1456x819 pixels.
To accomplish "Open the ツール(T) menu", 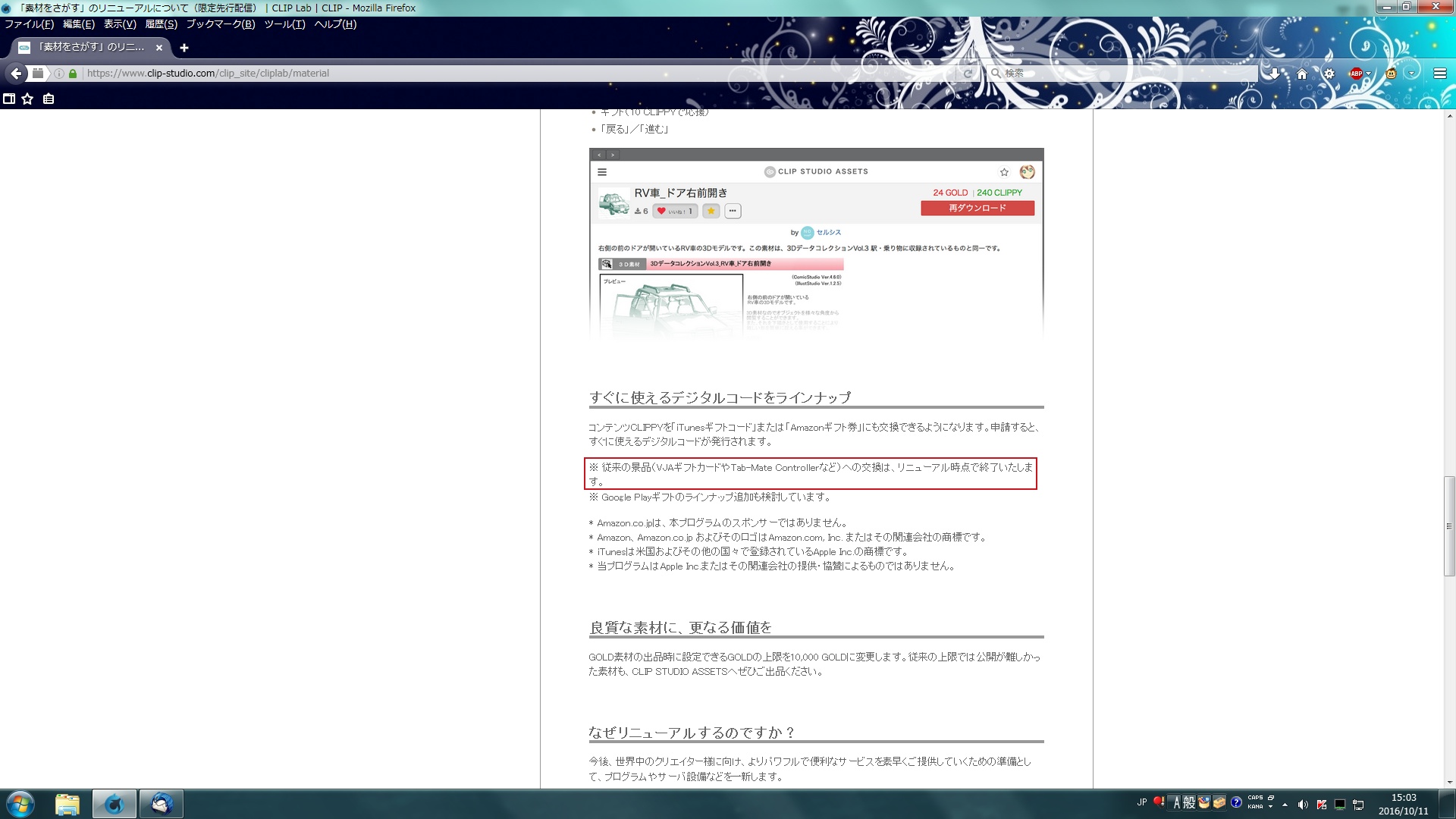I will point(284,24).
